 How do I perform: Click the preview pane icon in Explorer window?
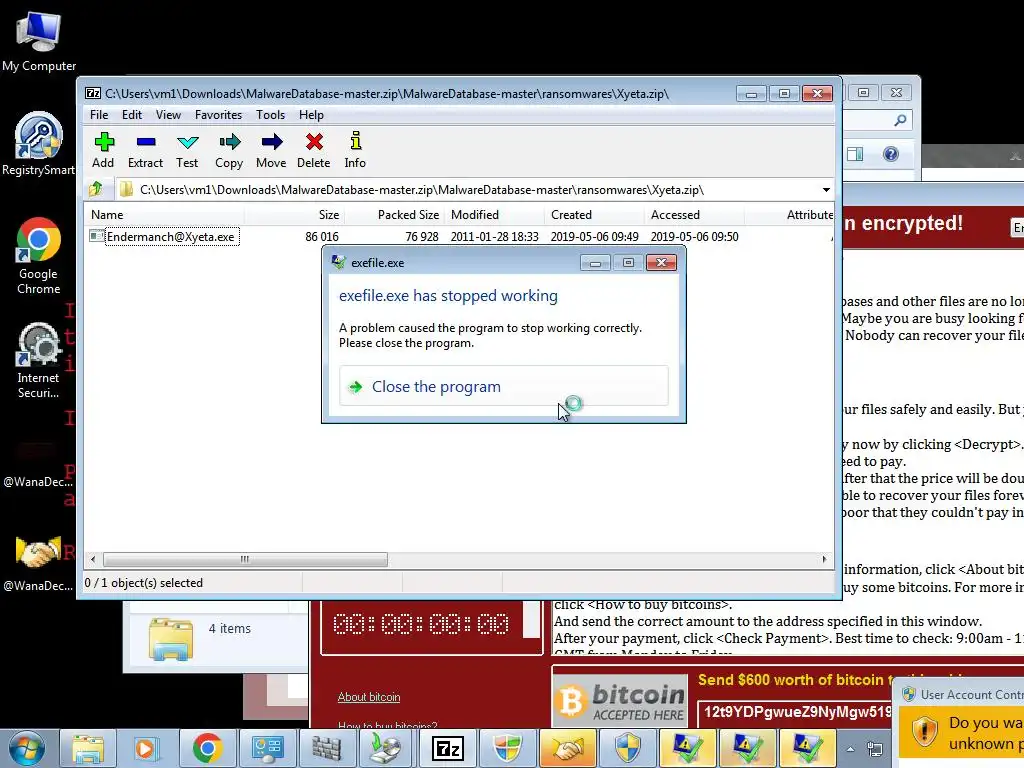[855, 154]
